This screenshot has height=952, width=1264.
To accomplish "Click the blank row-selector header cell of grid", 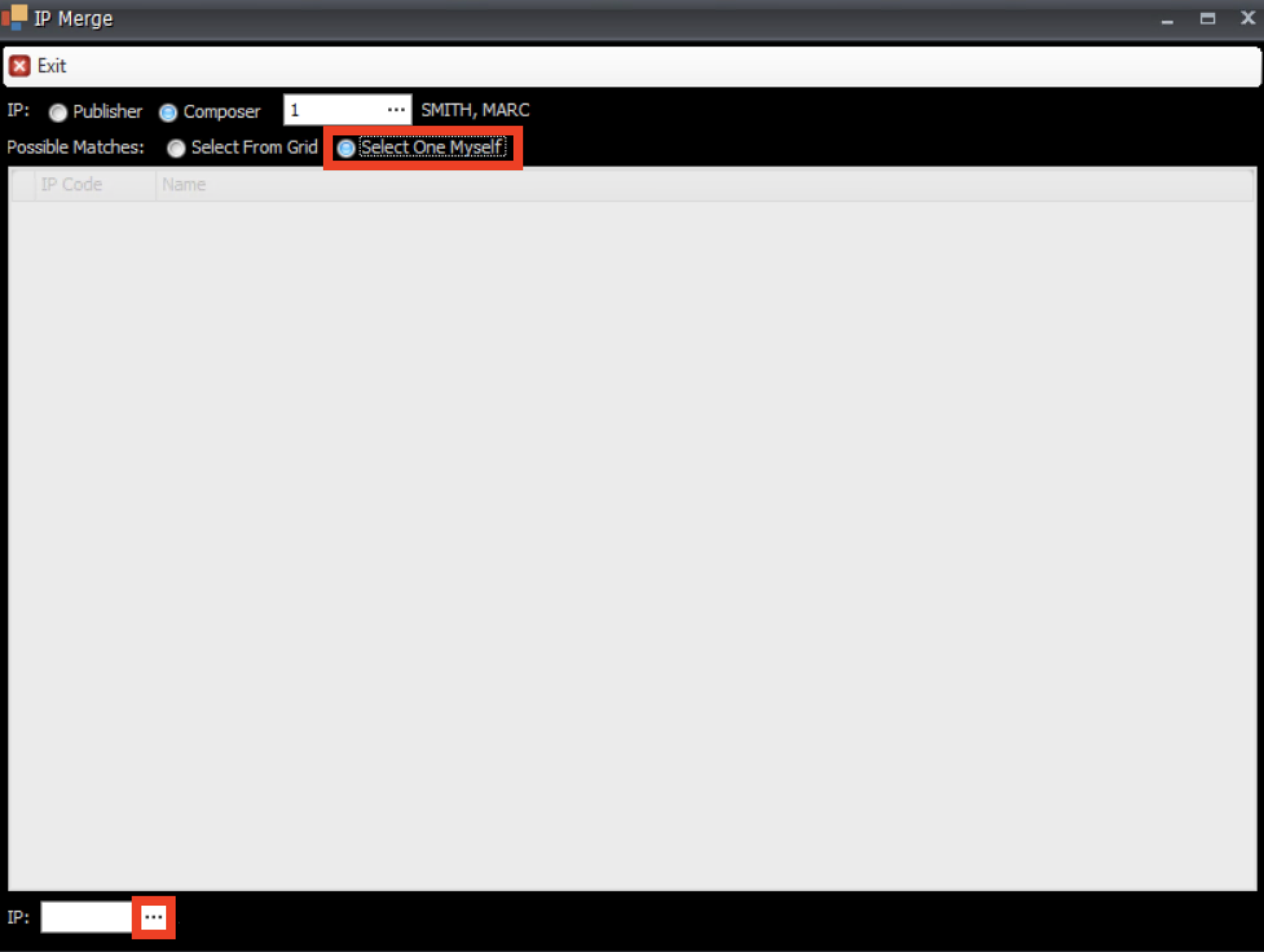I will pos(23,184).
